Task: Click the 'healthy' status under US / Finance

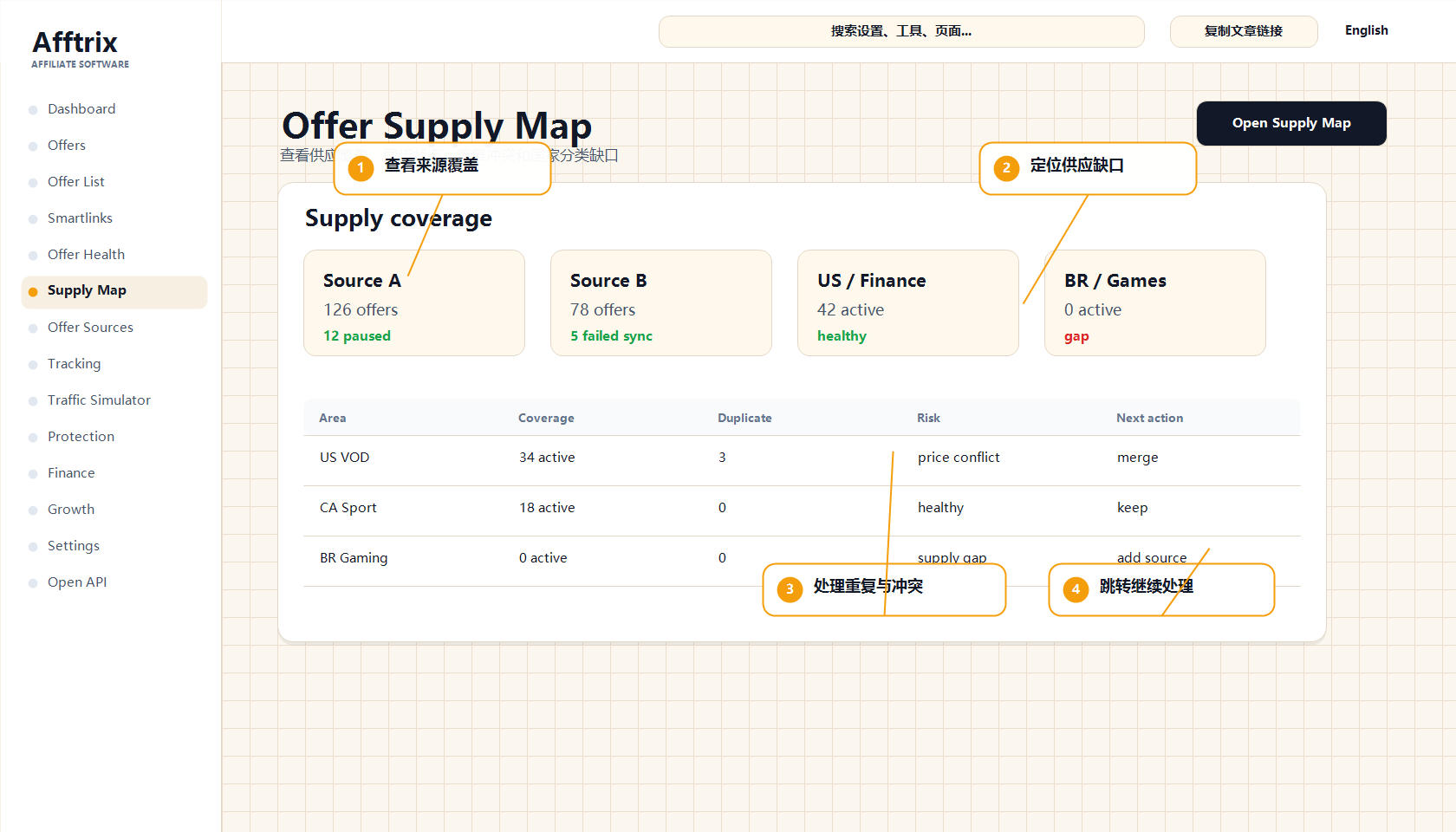Action: pyautogui.click(x=842, y=336)
